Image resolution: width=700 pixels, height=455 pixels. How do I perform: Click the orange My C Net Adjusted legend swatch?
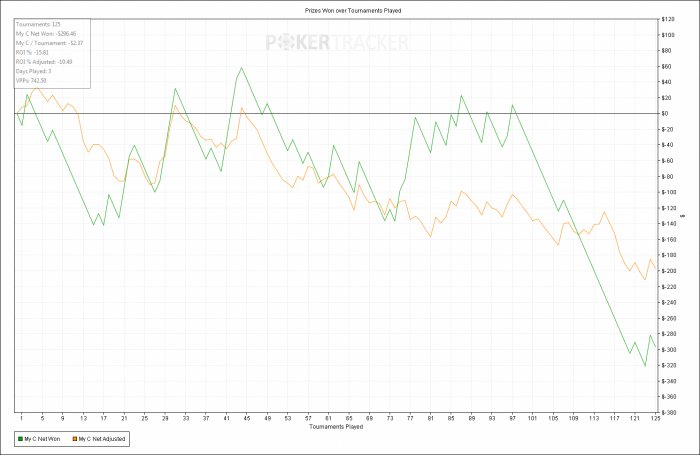click(x=75, y=439)
